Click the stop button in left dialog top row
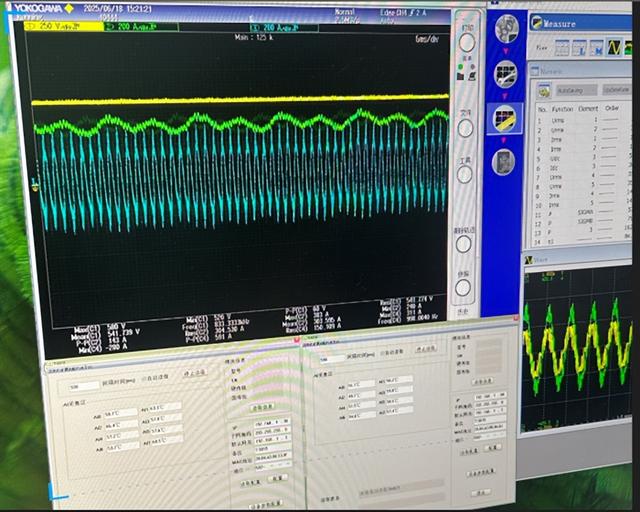The image size is (640, 512). coord(191,371)
